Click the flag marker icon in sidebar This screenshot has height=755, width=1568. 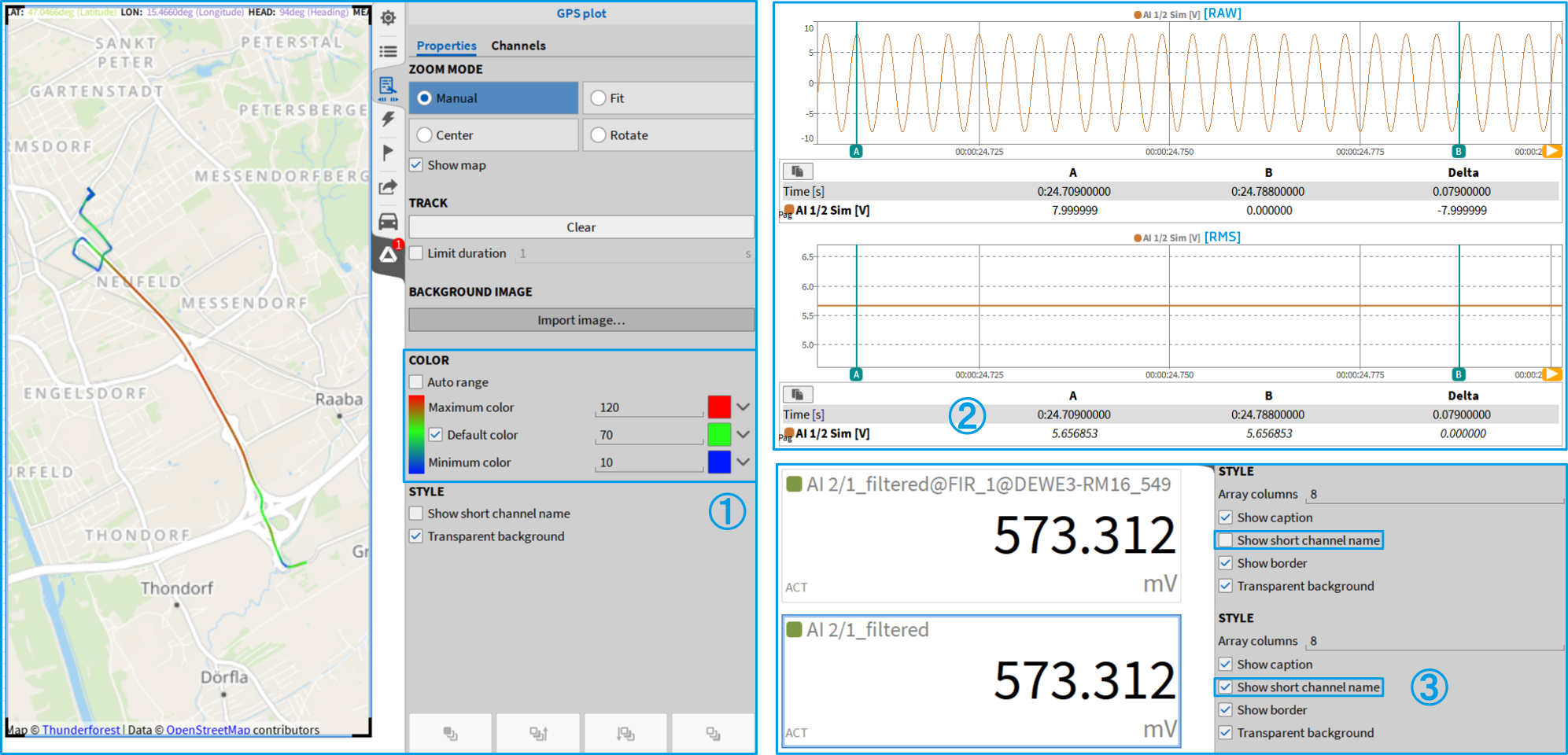pyautogui.click(x=388, y=153)
